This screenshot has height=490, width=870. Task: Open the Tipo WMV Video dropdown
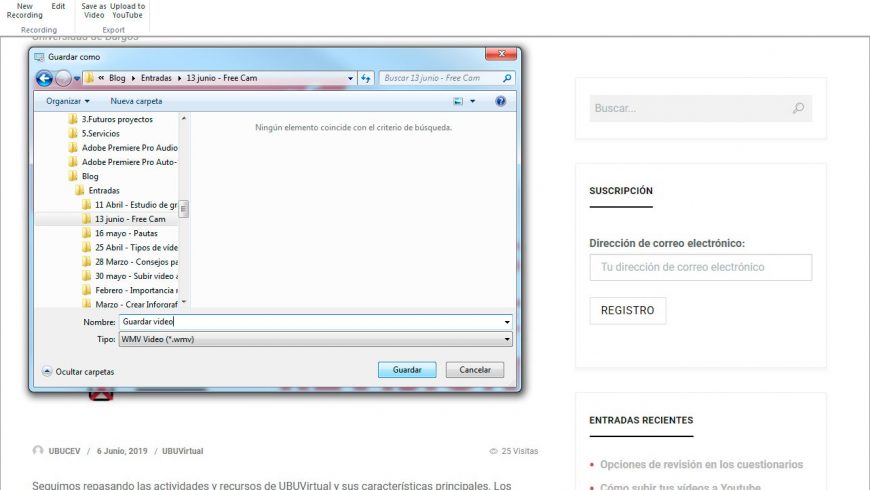tap(315, 339)
